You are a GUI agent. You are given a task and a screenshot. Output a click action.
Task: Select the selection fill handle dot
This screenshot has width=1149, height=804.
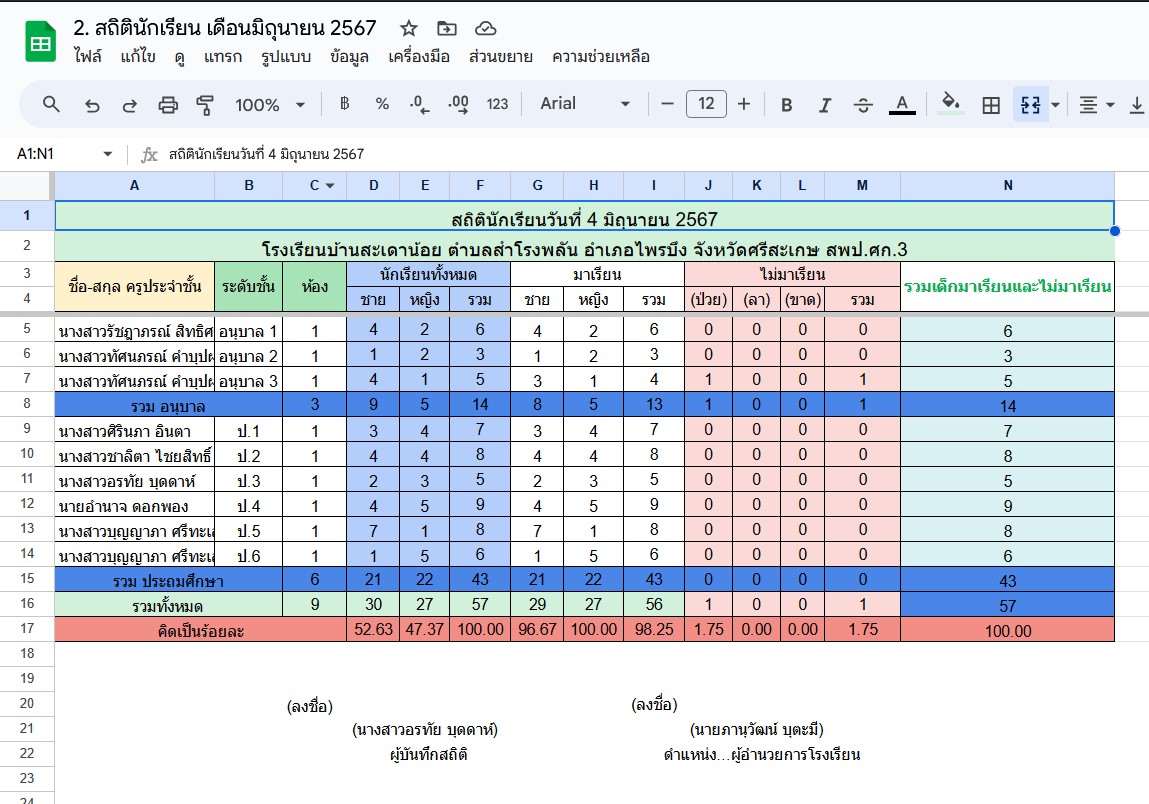tap(1115, 231)
